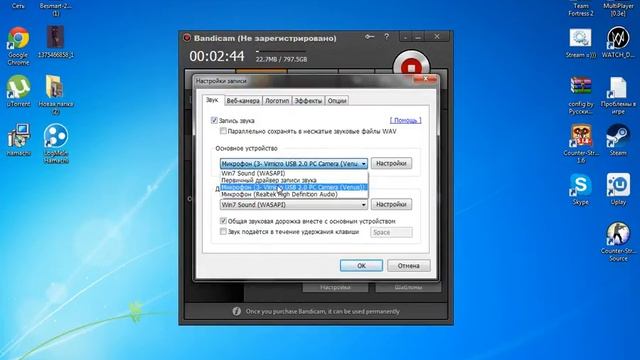Click Отмена to cancel settings

(409, 265)
